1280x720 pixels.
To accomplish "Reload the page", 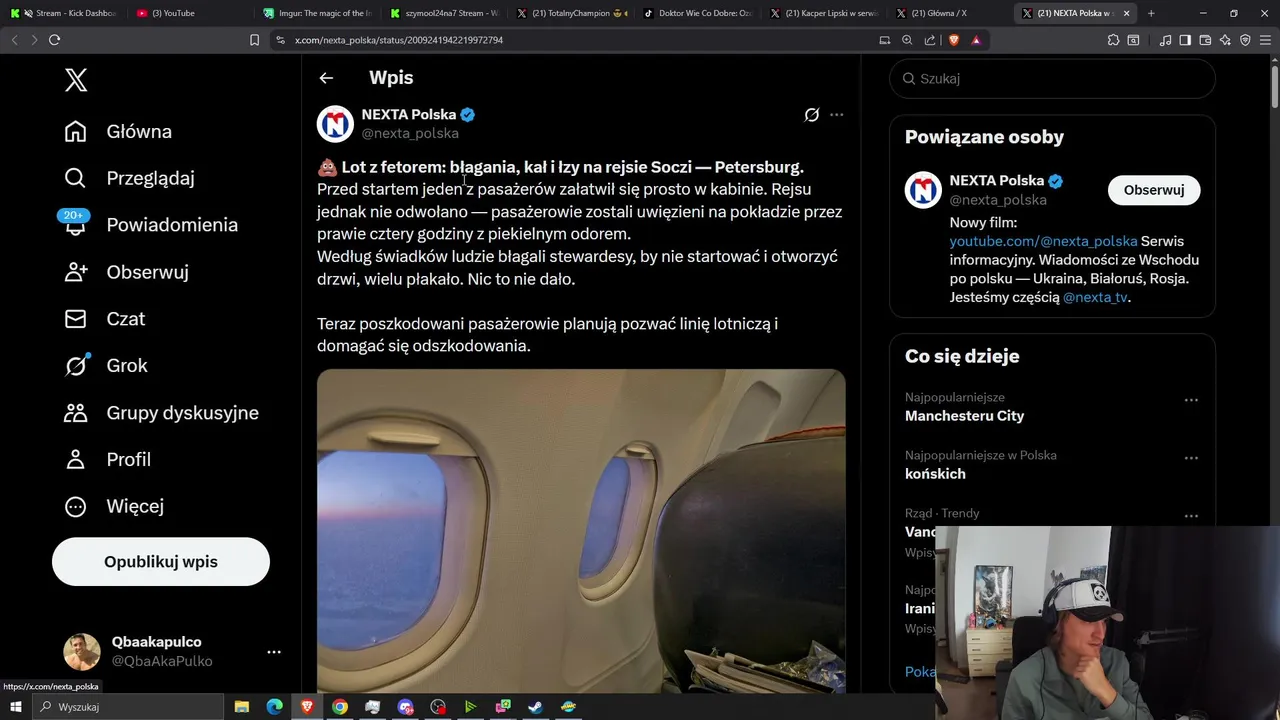I will (x=54, y=40).
